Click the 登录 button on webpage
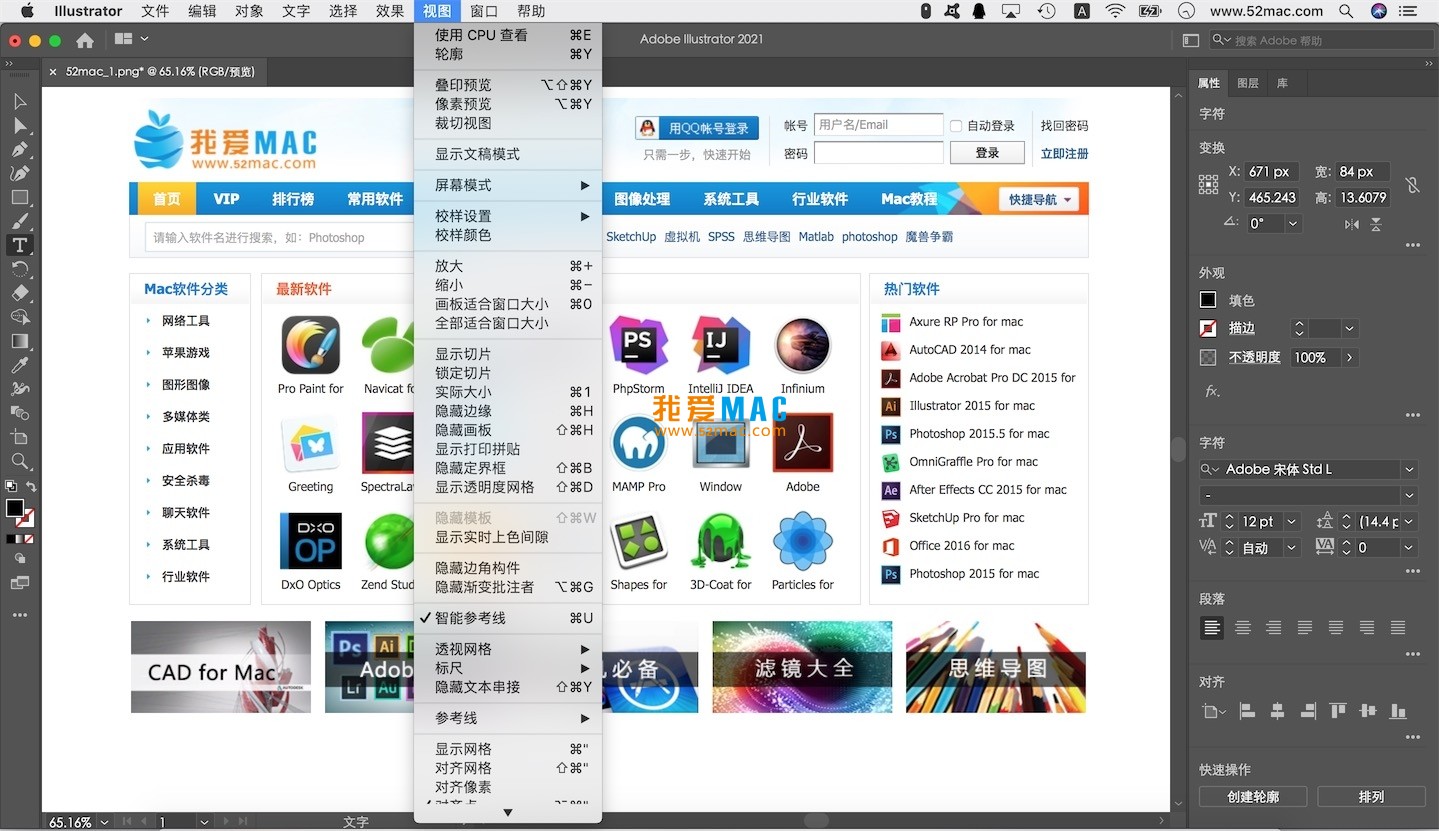The height and width of the screenshot is (831, 1439). click(987, 153)
